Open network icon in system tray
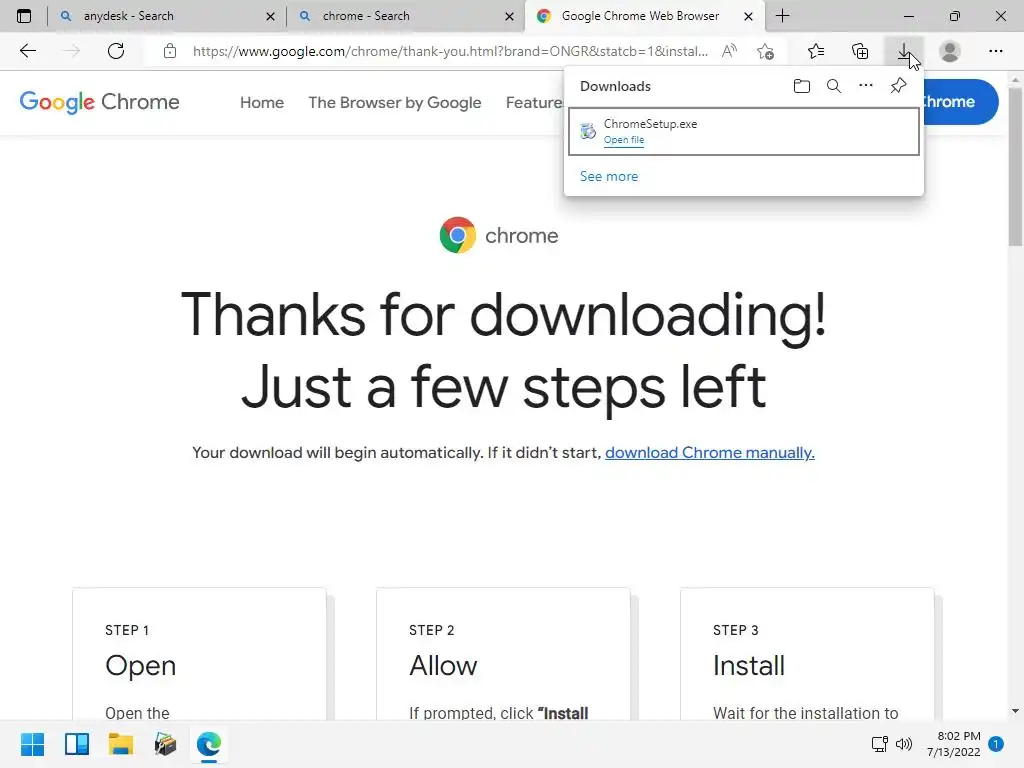Viewport: 1024px width, 768px height. click(x=879, y=744)
